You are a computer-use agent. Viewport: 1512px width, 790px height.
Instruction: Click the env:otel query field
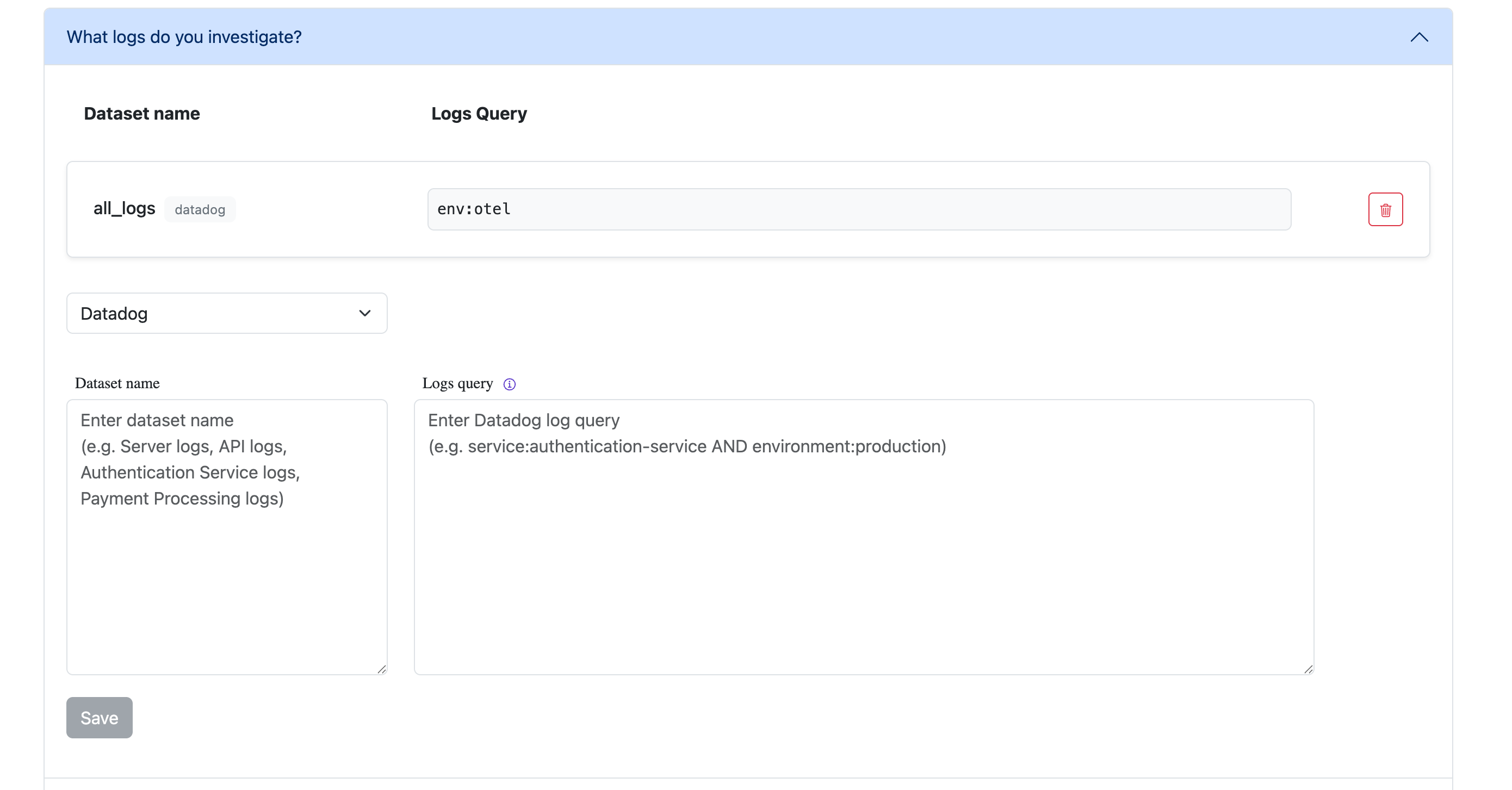pyautogui.click(x=859, y=209)
